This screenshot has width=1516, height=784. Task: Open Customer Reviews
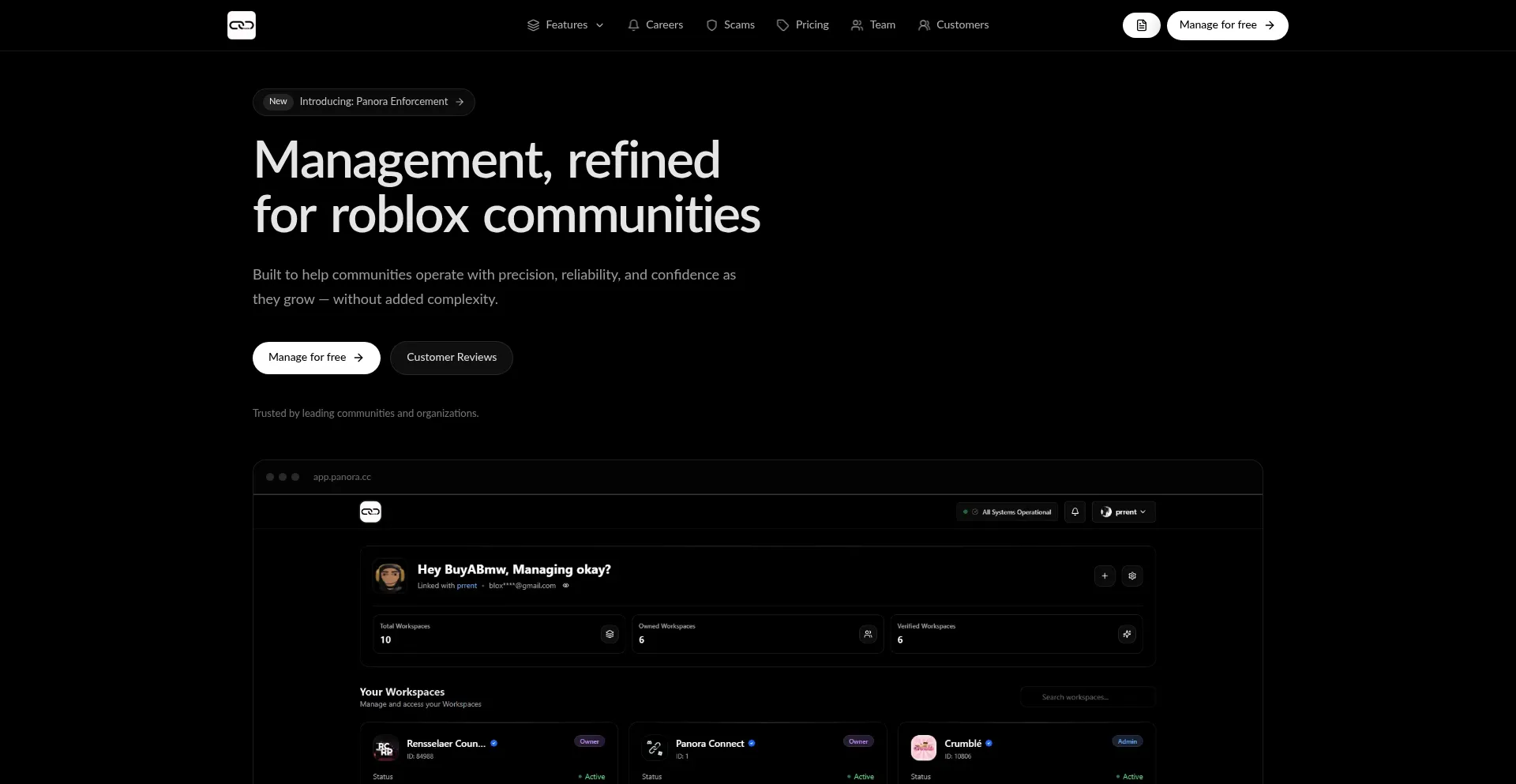click(x=452, y=358)
